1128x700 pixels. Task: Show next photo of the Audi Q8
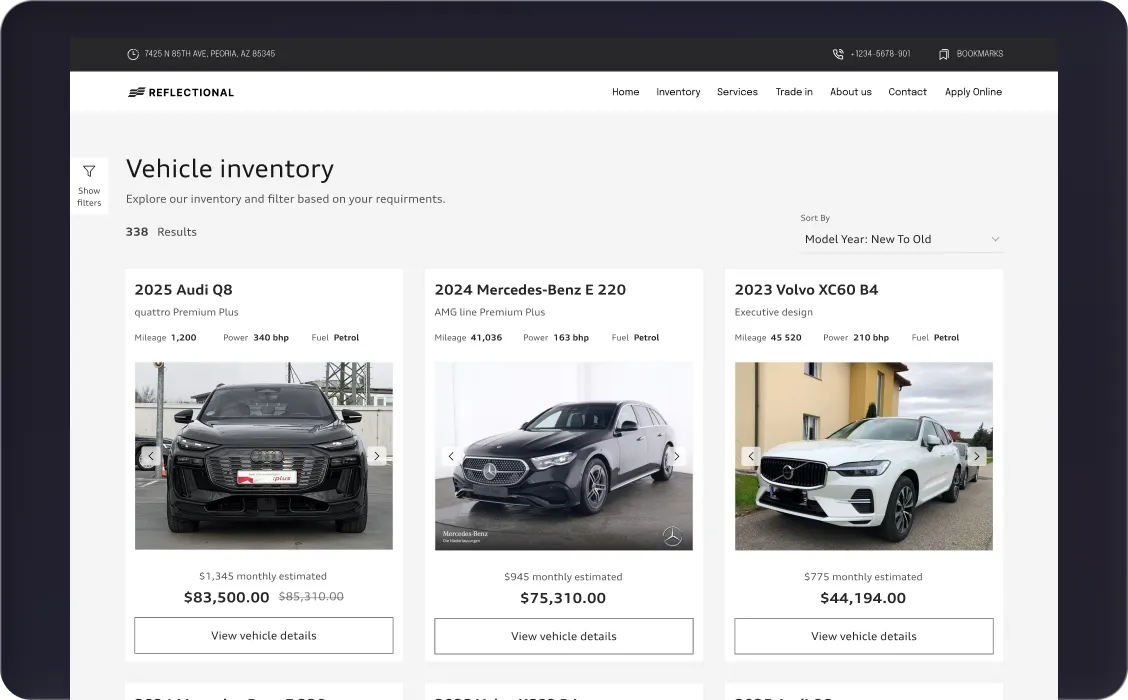[376, 456]
